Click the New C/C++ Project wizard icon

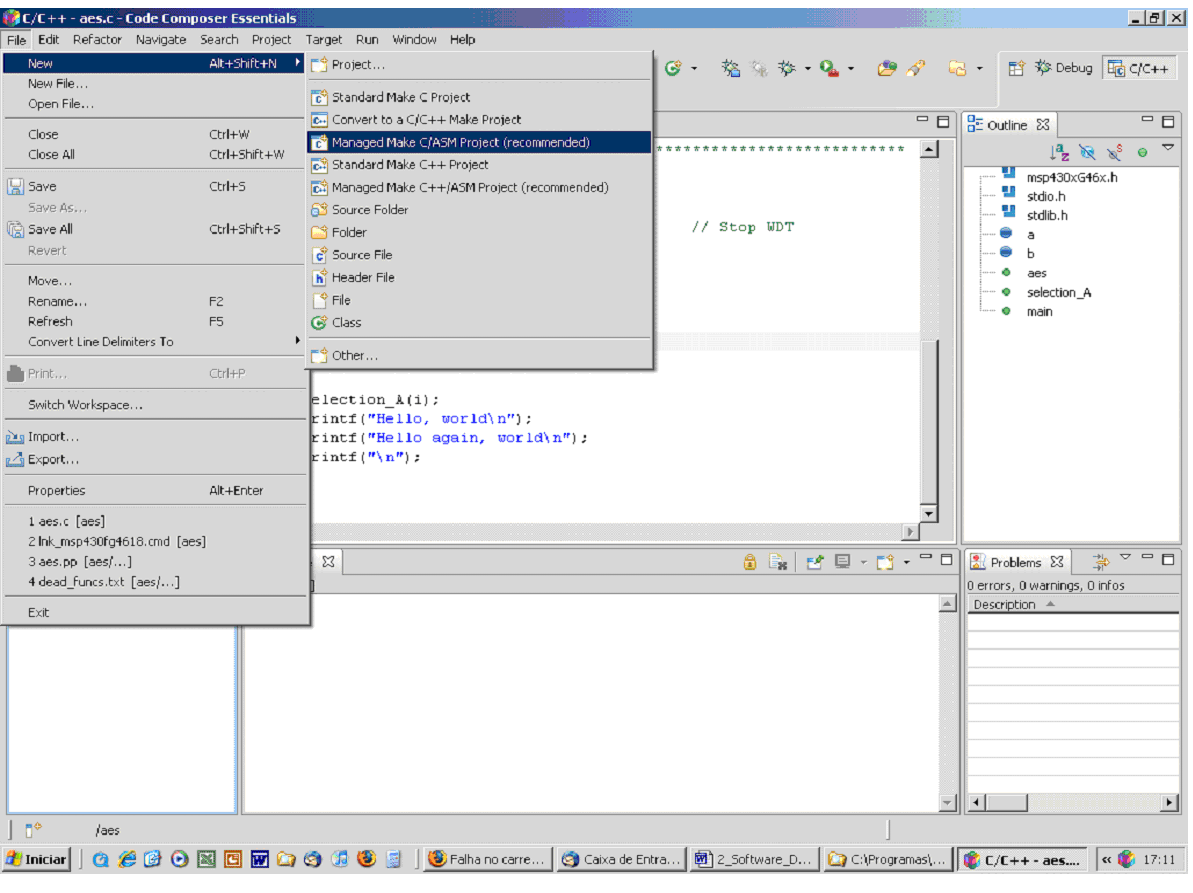(x=672, y=67)
